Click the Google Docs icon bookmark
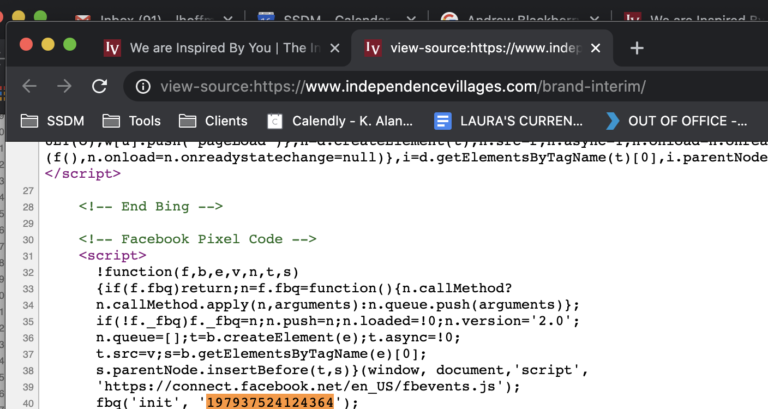The height and width of the screenshot is (409, 768). 443,121
